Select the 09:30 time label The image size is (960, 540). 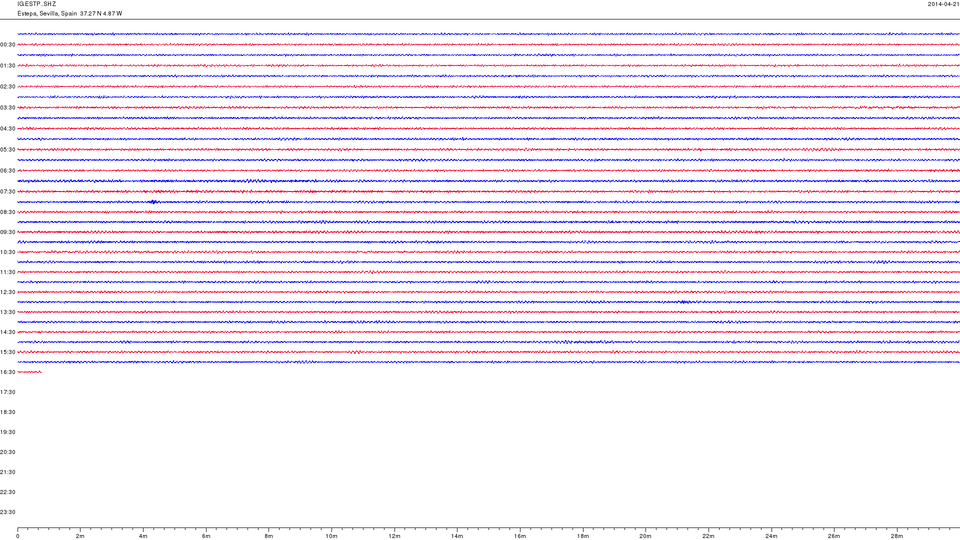[7, 233]
